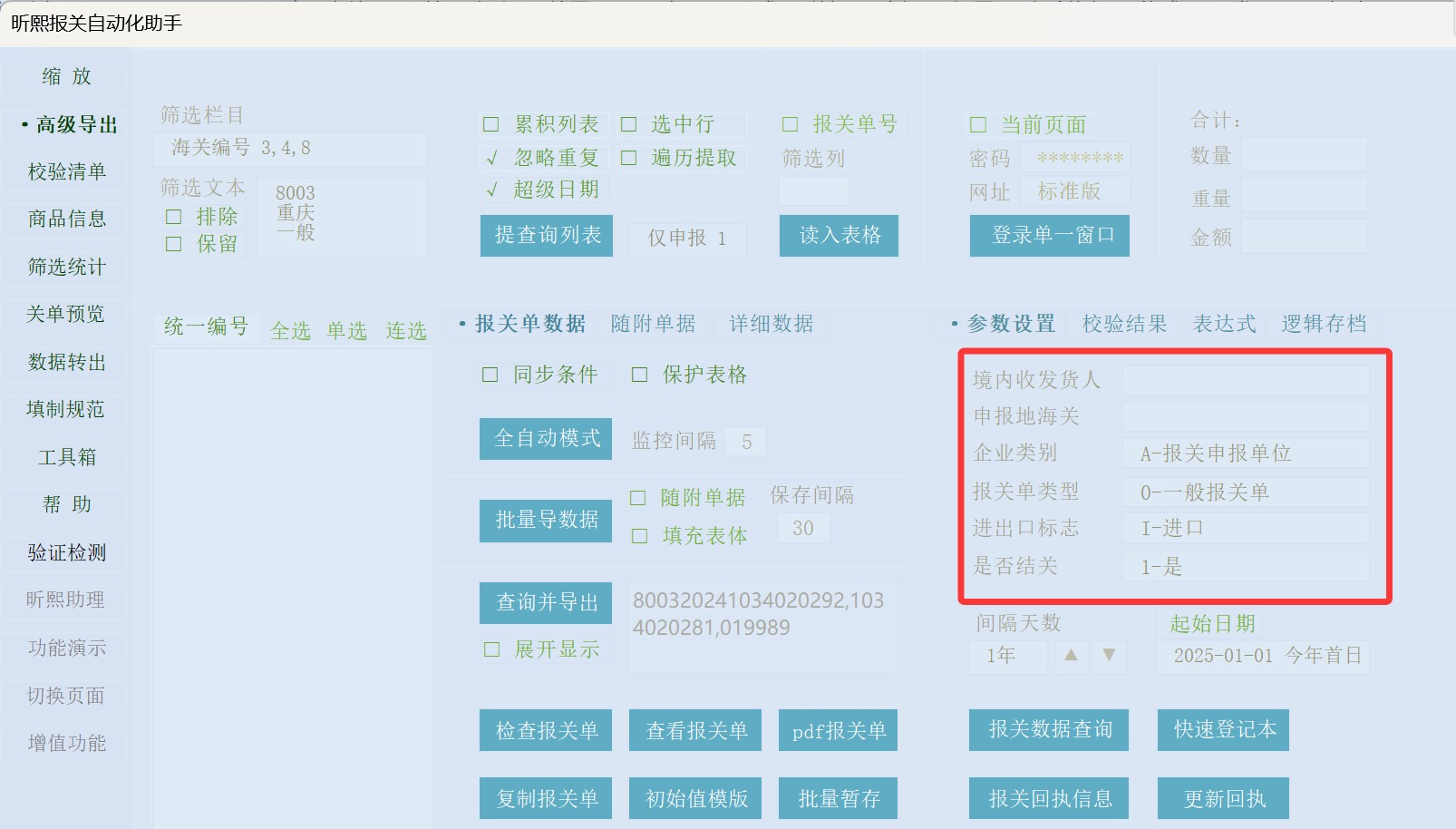Focus the 监控间隔 number field
The width and height of the screenshot is (1456, 829).
click(747, 442)
